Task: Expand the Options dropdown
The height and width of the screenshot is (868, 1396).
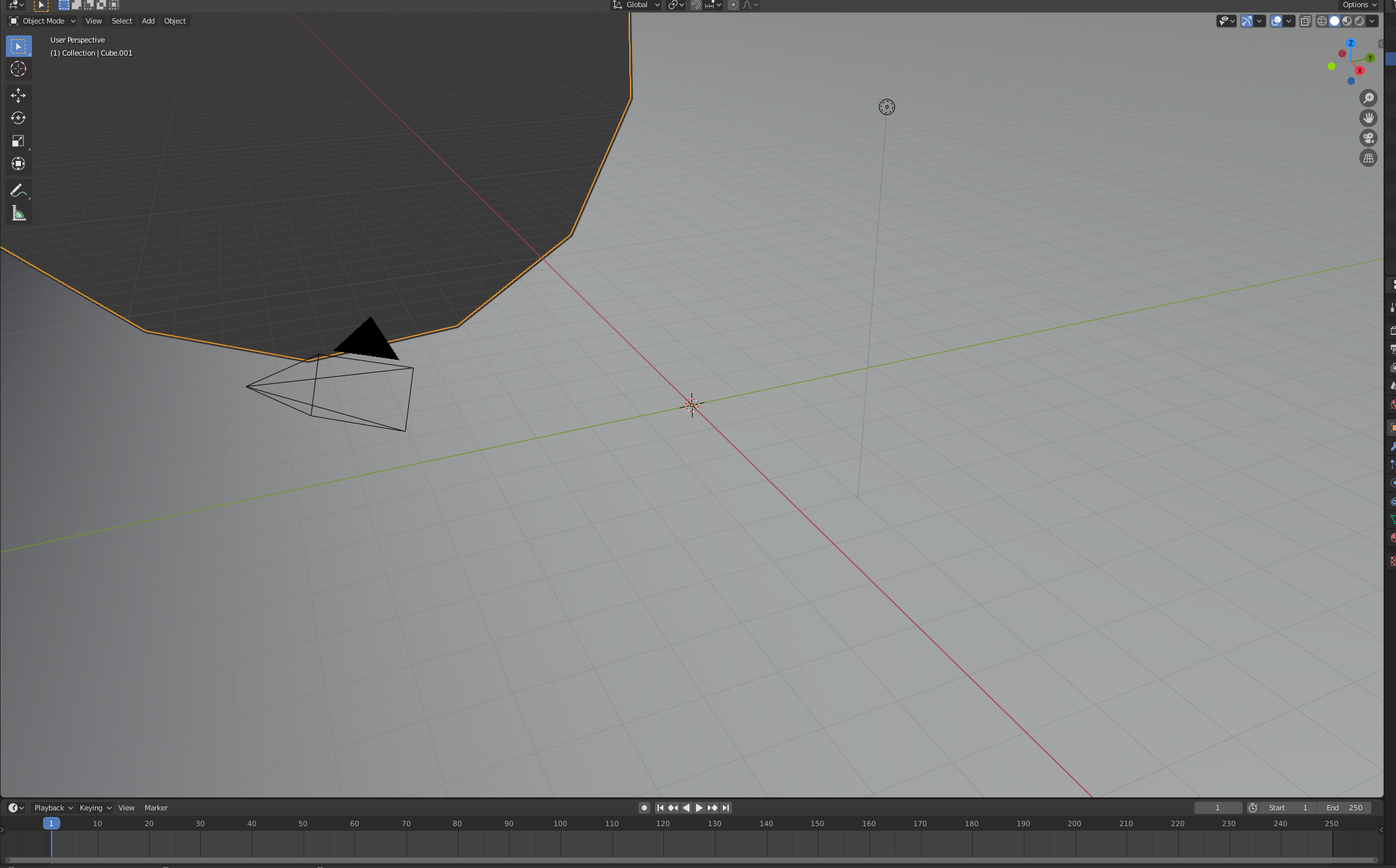Action: pyautogui.click(x=1359, y=5)
